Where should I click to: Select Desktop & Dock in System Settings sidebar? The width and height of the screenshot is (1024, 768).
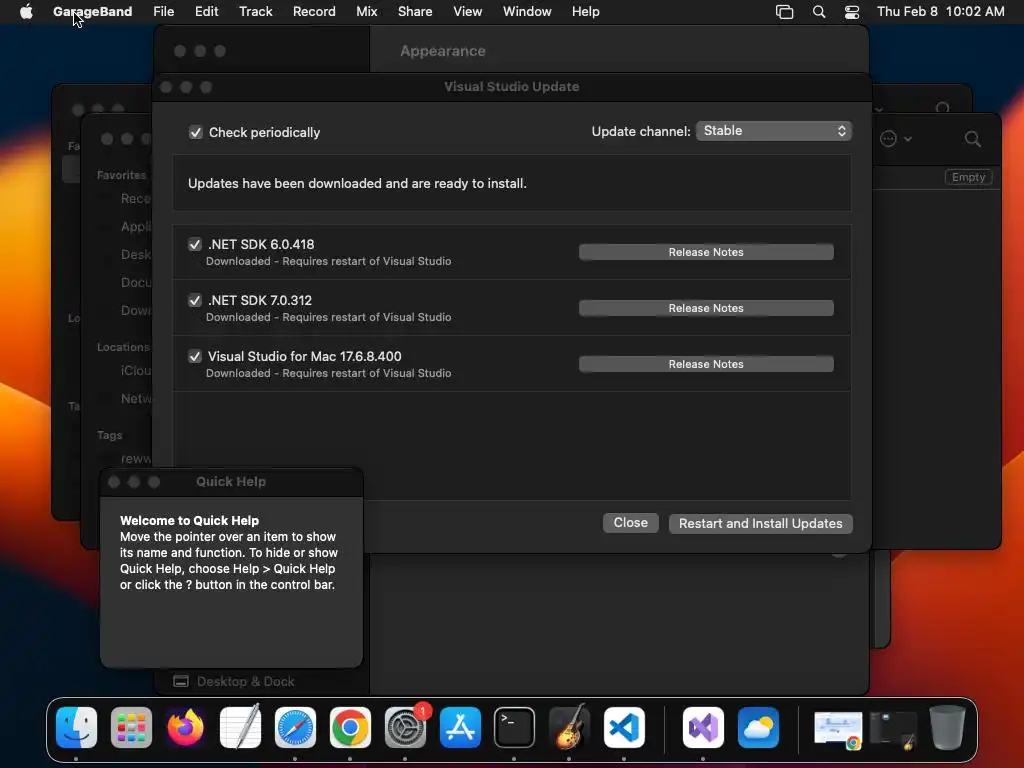pyautogui.click(x=234, y=681)
